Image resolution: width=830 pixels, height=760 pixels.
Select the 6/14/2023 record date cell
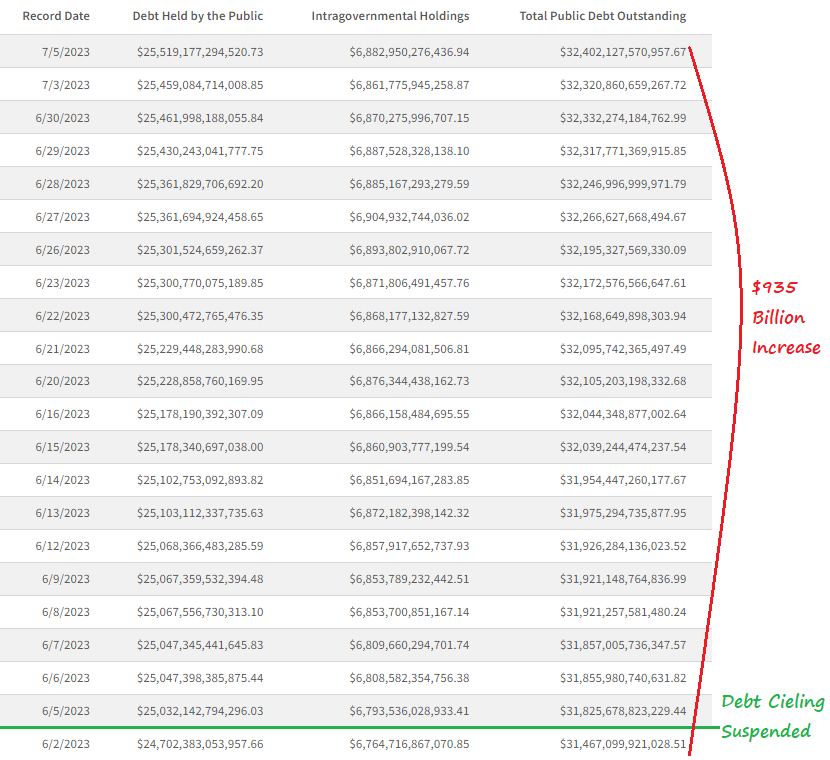coord(62,480)
